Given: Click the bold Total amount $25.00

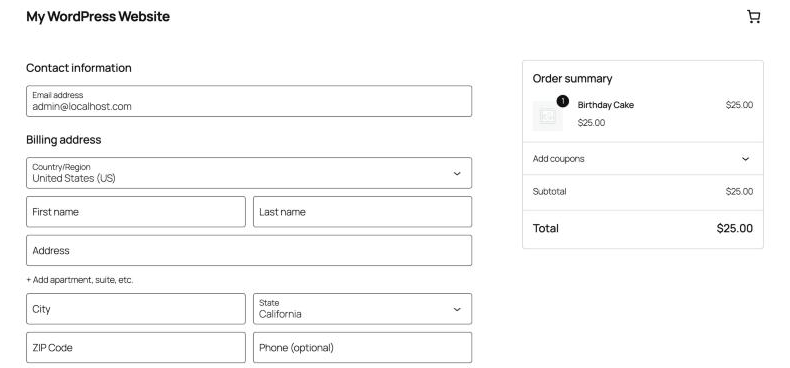Looking at the screenshot, I should [735, 228].
